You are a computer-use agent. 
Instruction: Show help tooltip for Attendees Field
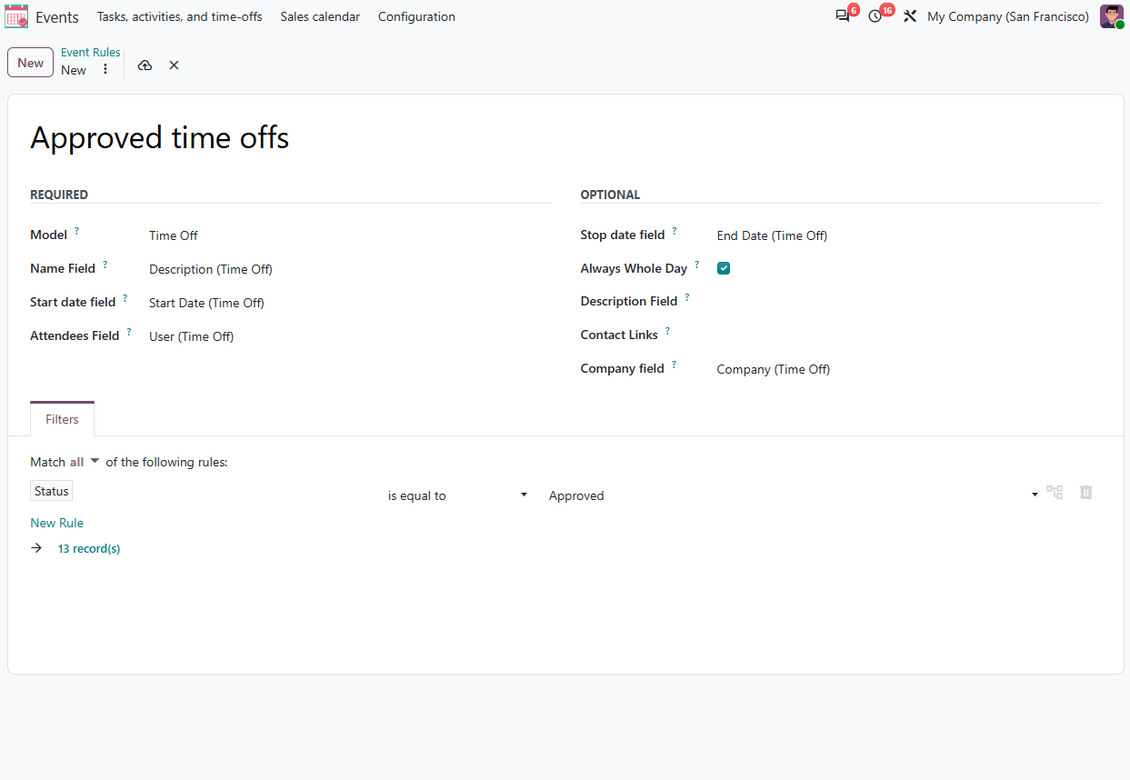click(x=129, y=332)
